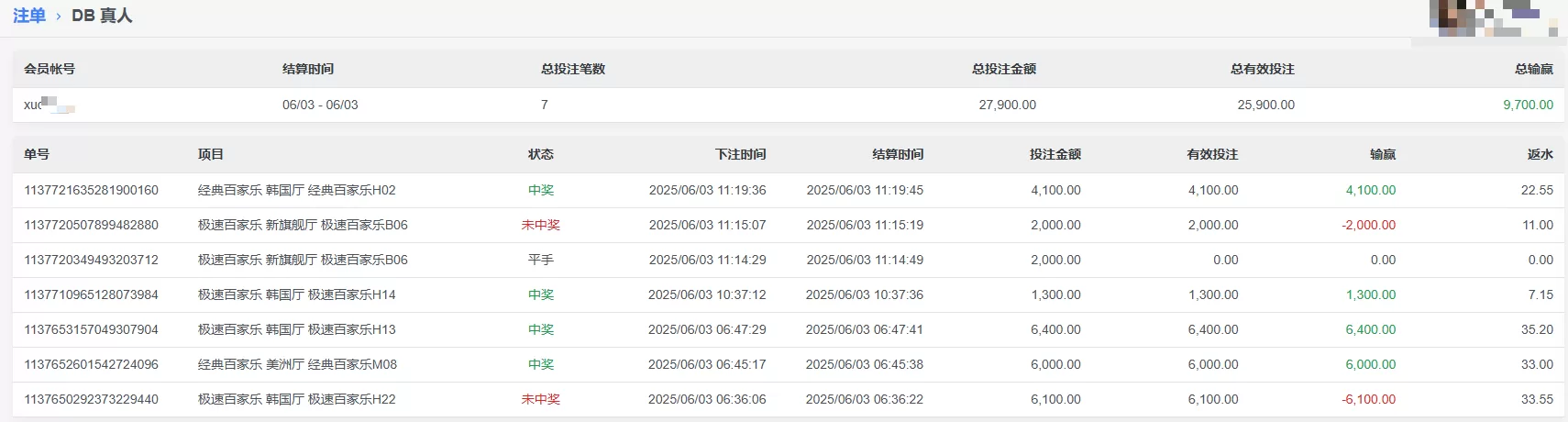Click bet time 2025/06/03 06:47:29
Image resolution: width=1568 pixels, height=422 pixels.
tap(707, 329)
